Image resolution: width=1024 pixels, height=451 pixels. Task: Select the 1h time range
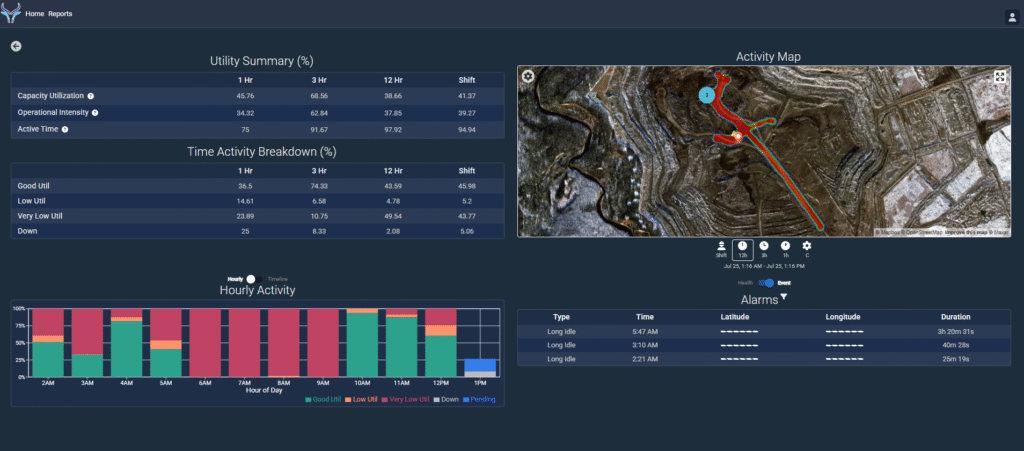(785, 248)
